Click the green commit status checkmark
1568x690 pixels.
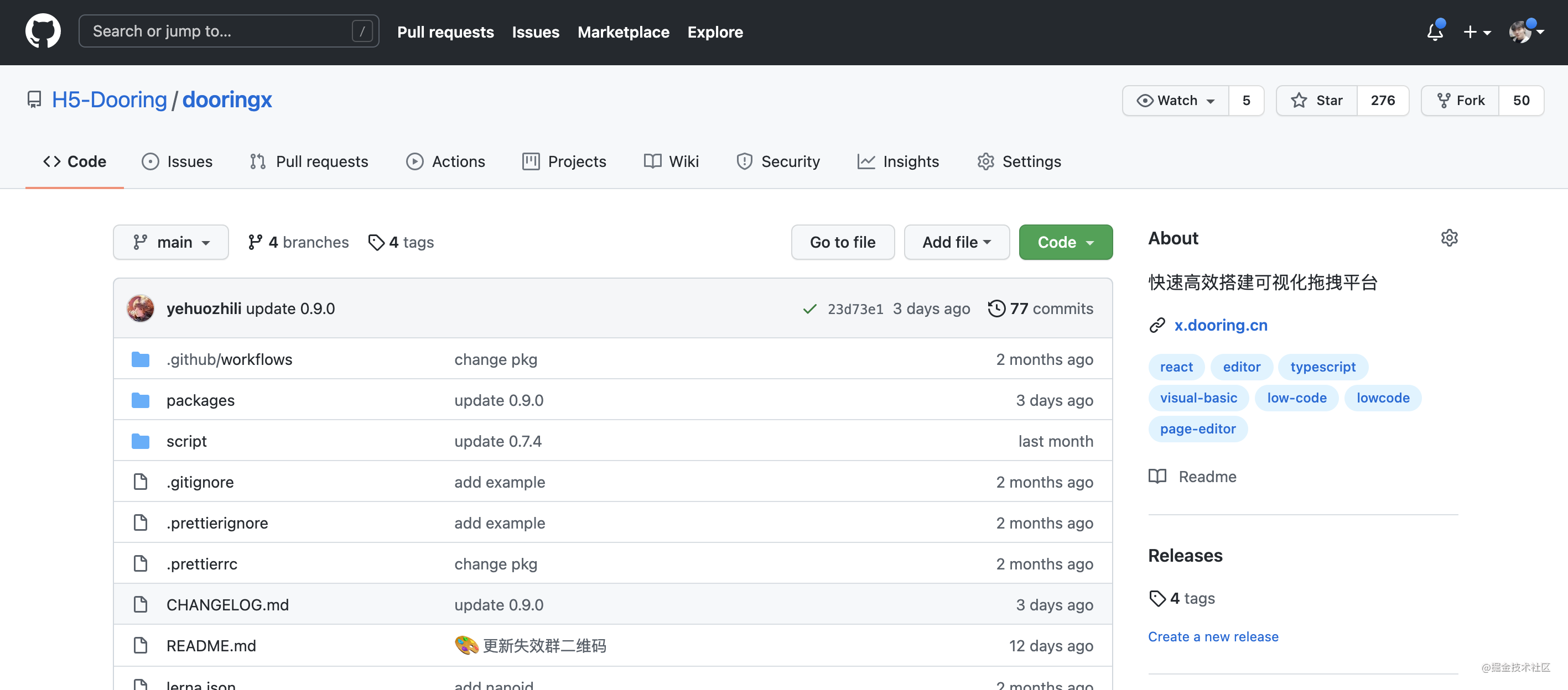coord(809,309)
